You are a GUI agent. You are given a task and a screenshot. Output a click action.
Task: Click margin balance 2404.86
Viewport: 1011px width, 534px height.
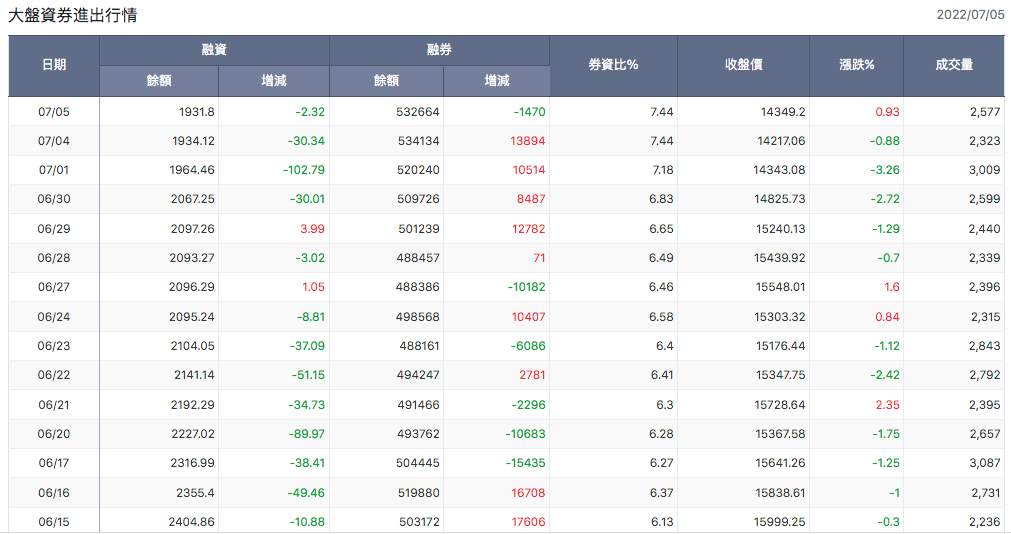191,522
